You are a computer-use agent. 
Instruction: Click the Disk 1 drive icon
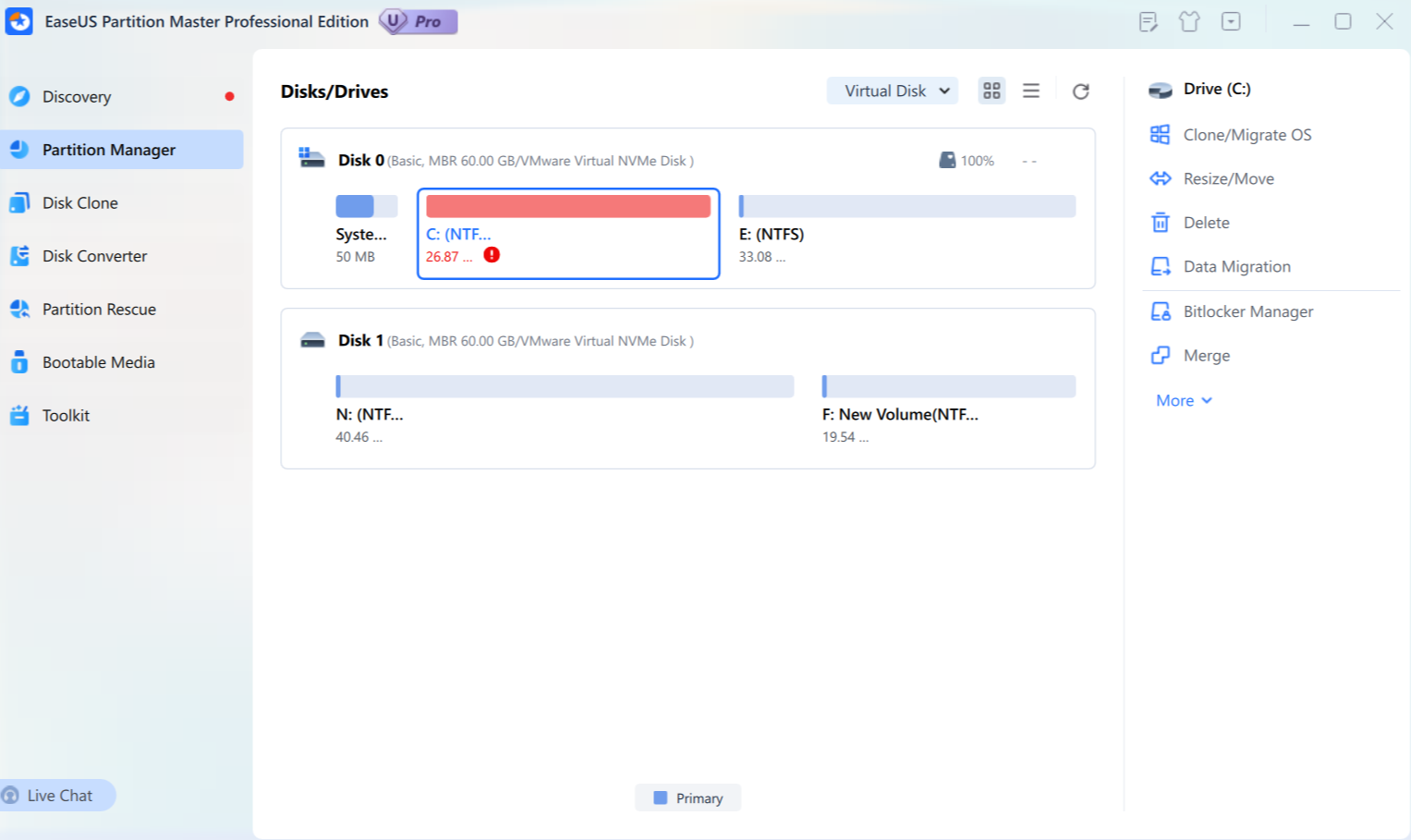(312, 340)
